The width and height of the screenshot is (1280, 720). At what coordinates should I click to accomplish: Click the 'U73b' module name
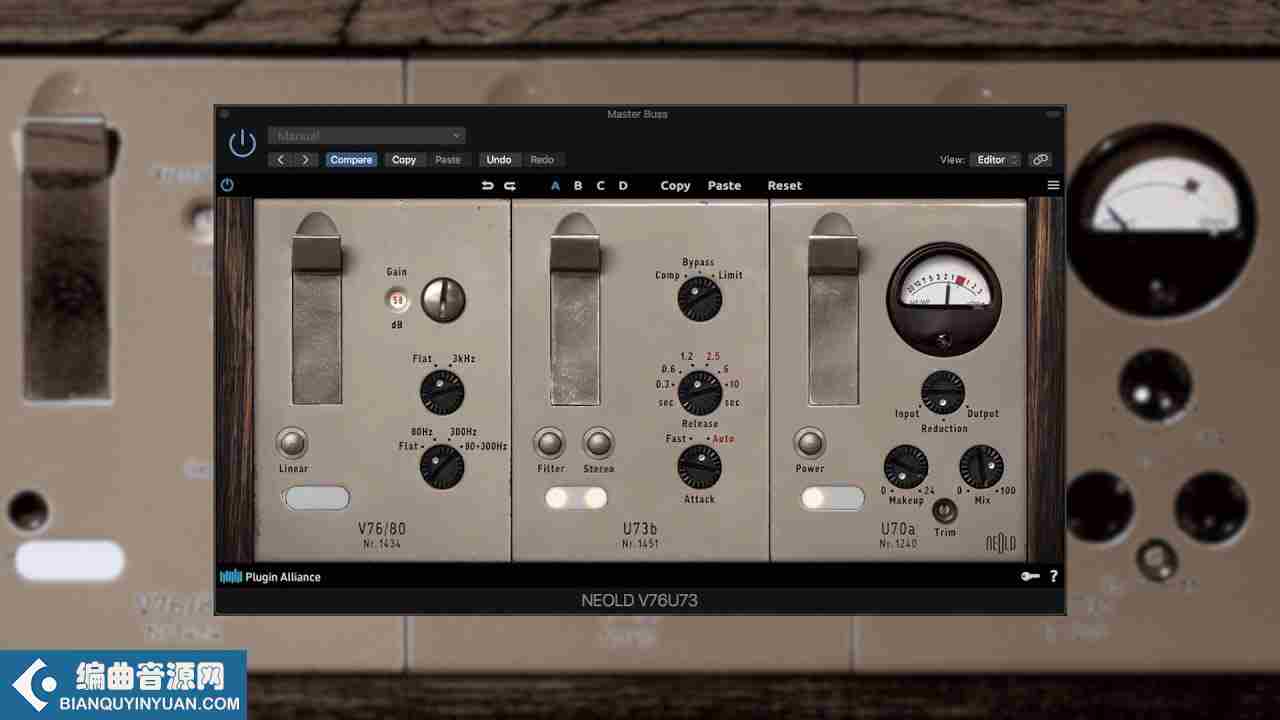(640, 530)
